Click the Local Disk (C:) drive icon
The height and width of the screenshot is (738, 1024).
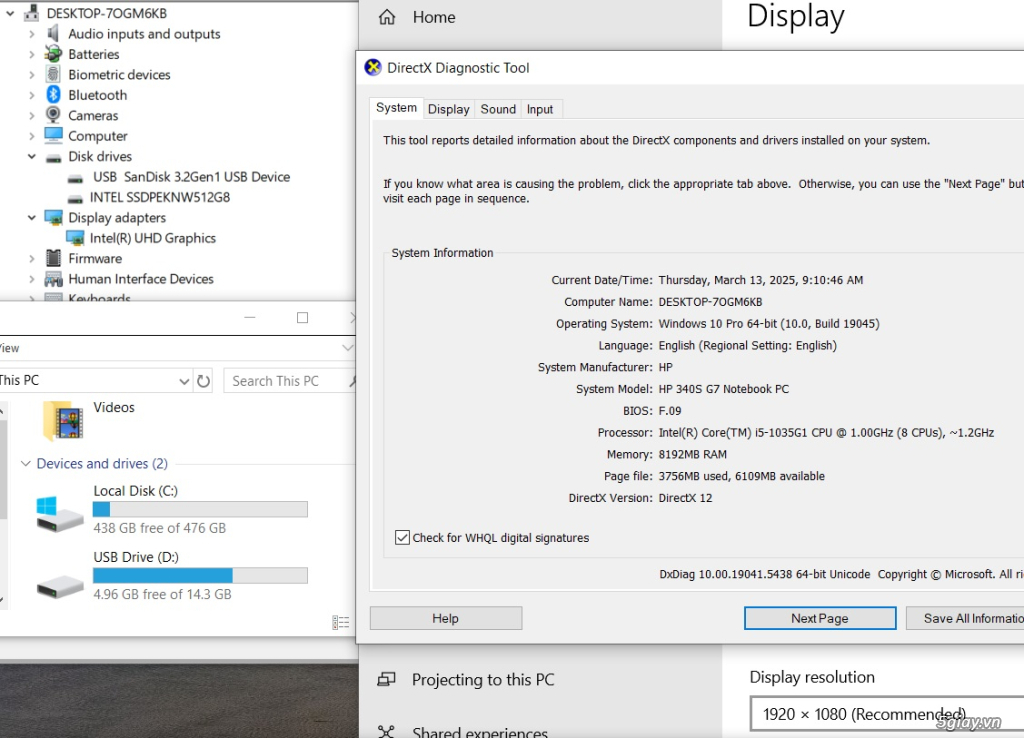tap(59, 514)
